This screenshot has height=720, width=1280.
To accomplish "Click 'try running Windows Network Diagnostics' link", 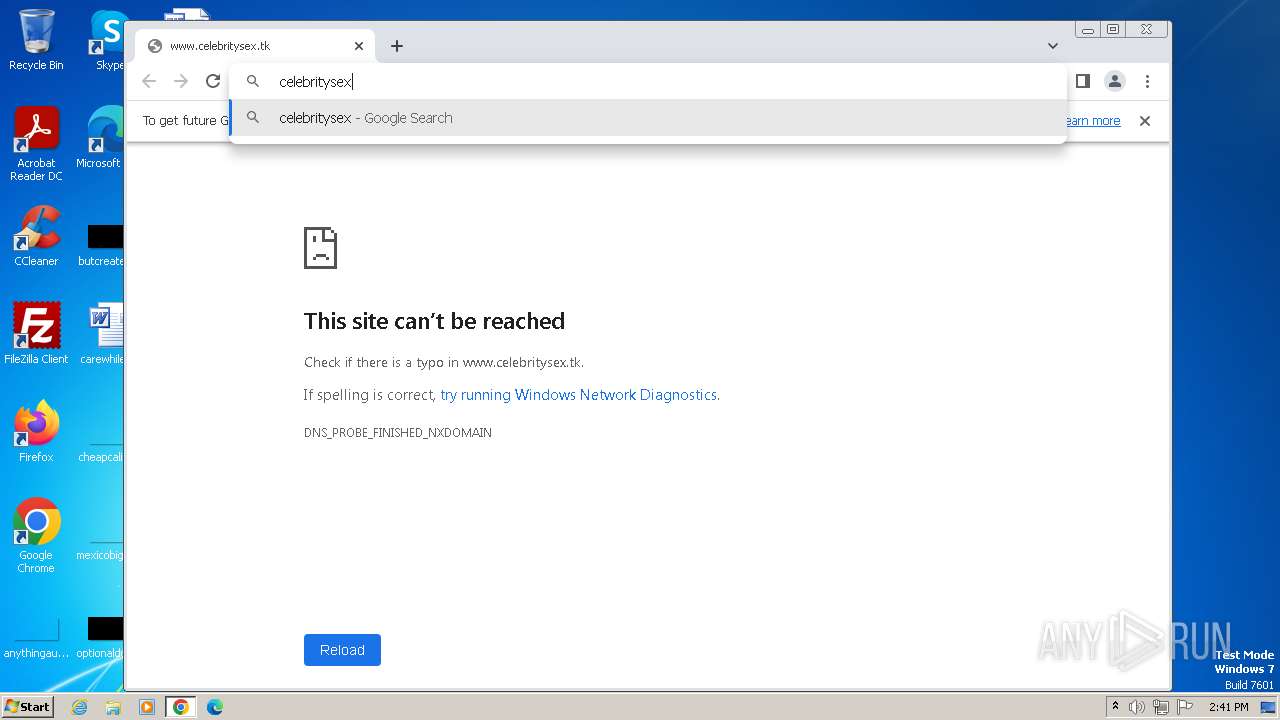I will click(x=578, y=395).
